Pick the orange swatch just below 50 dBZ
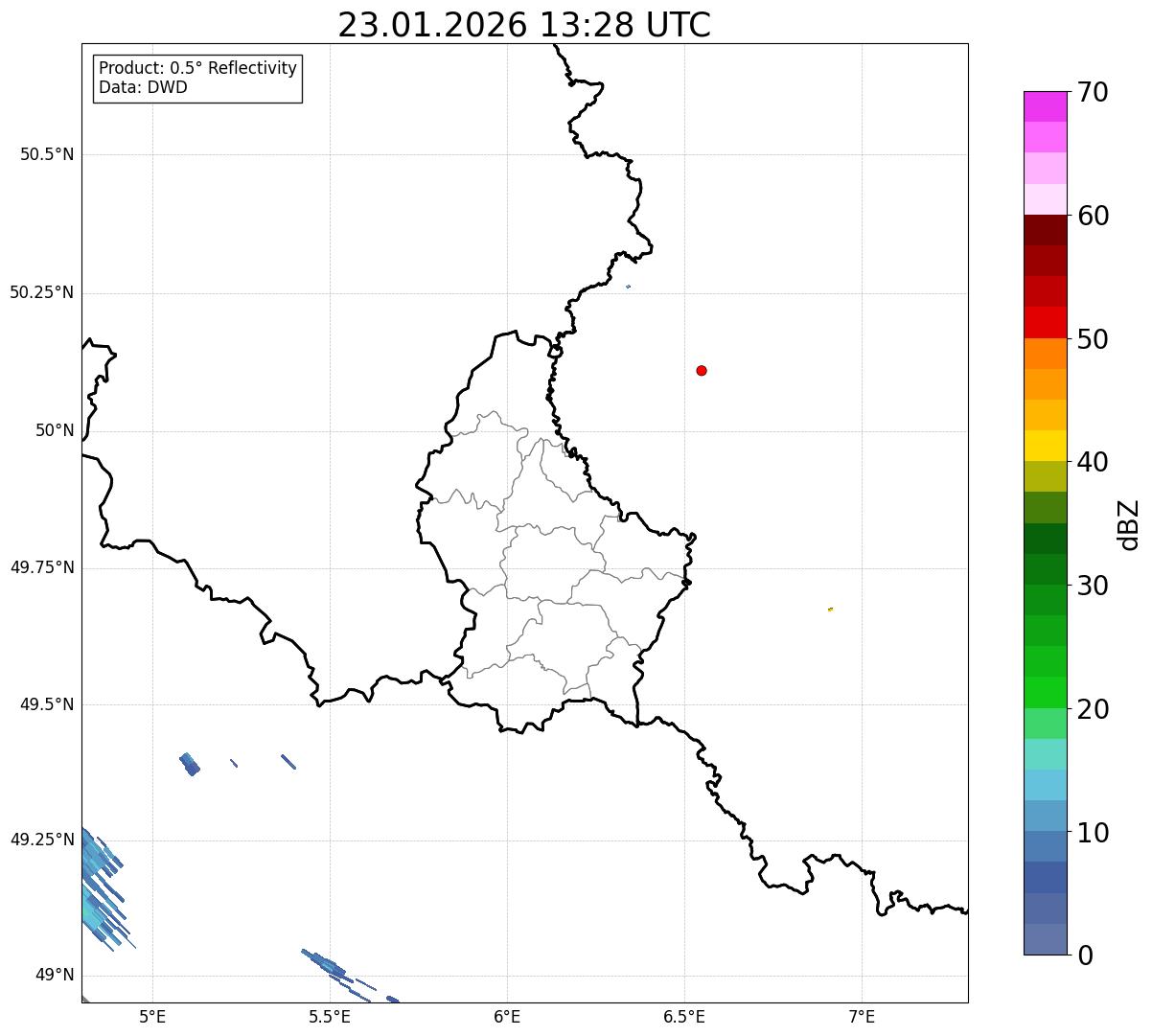1152x1036 pixels. tap(1045, 354)
